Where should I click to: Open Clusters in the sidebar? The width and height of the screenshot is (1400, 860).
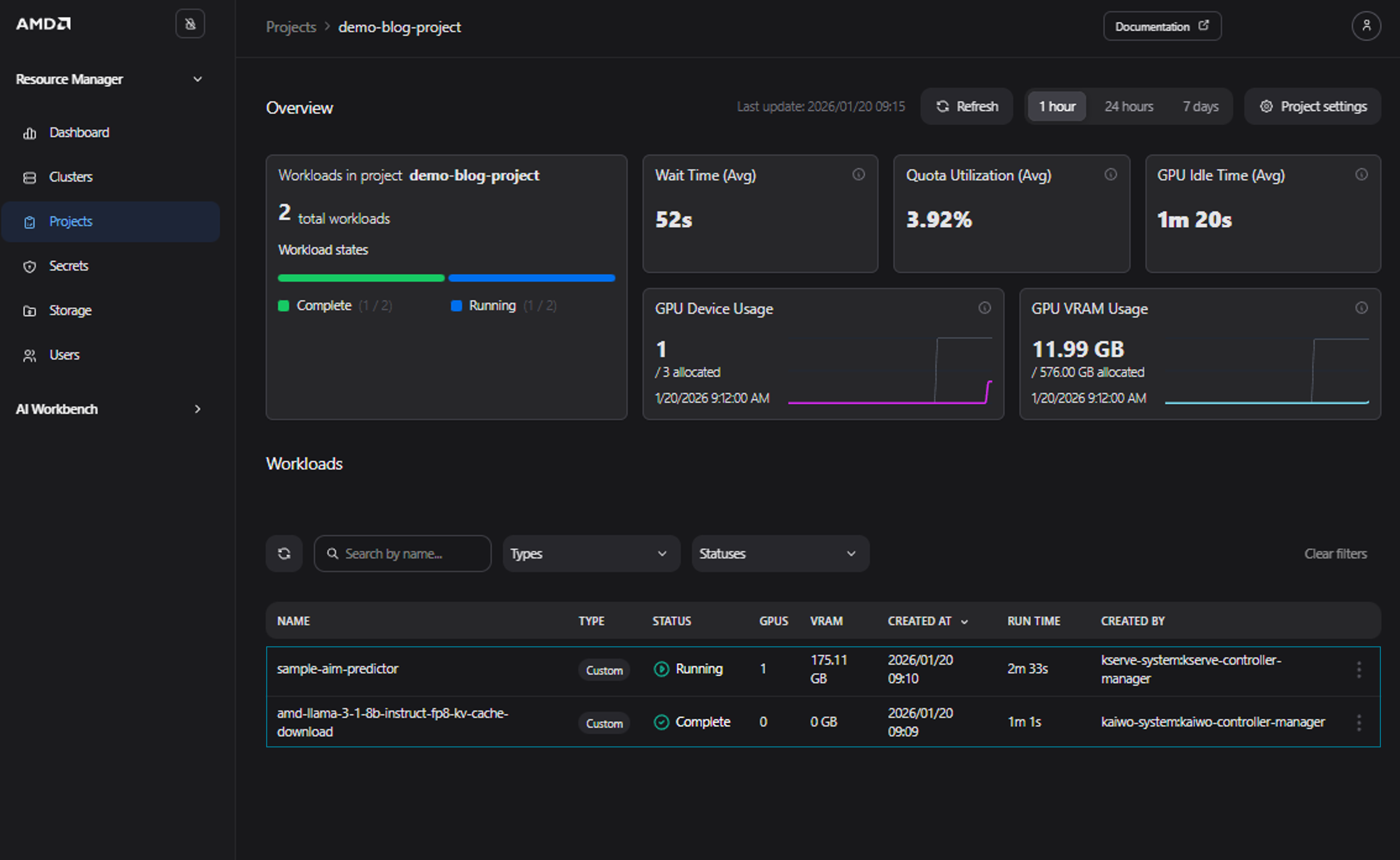coord(71,177)
